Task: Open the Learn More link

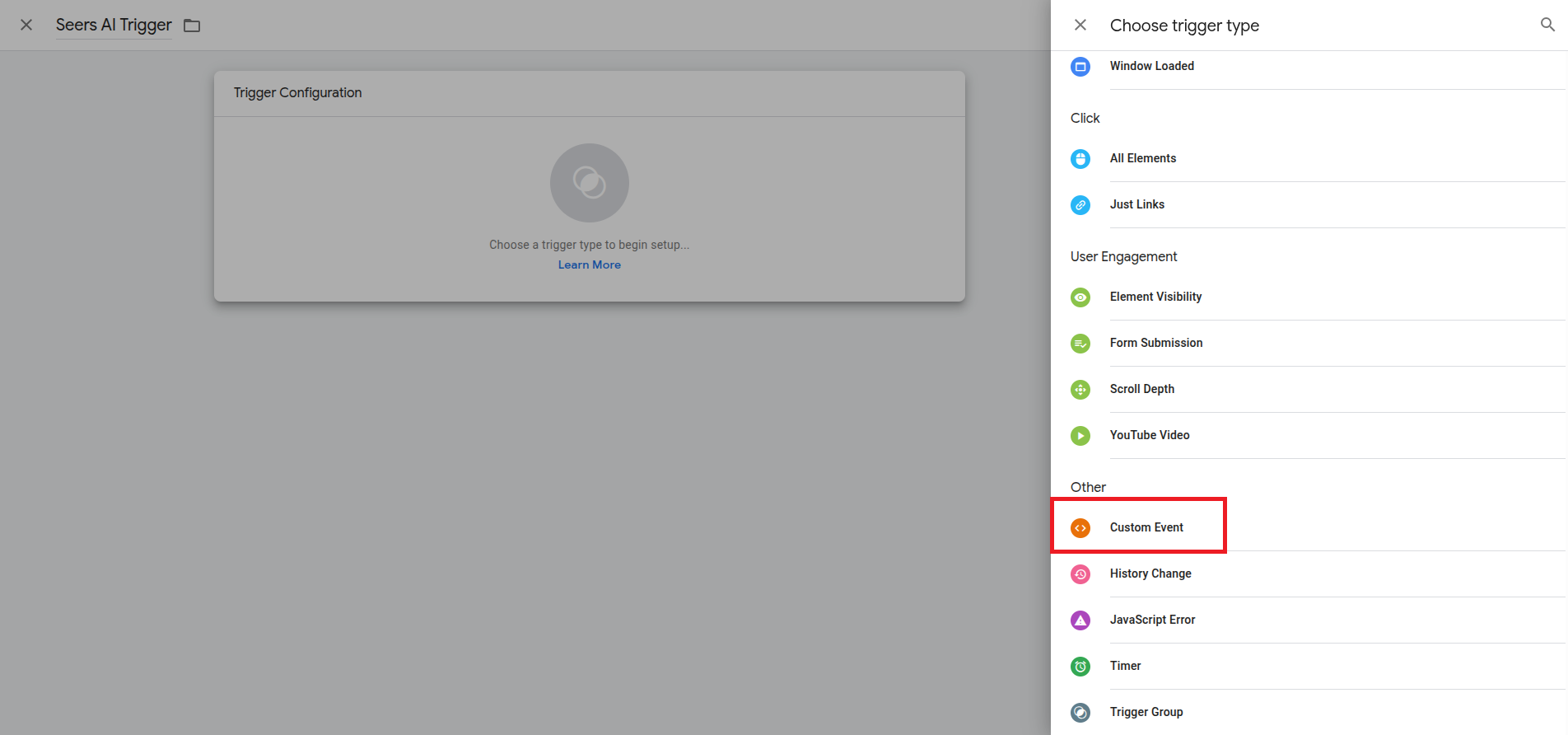Action: tap(589, 265)
